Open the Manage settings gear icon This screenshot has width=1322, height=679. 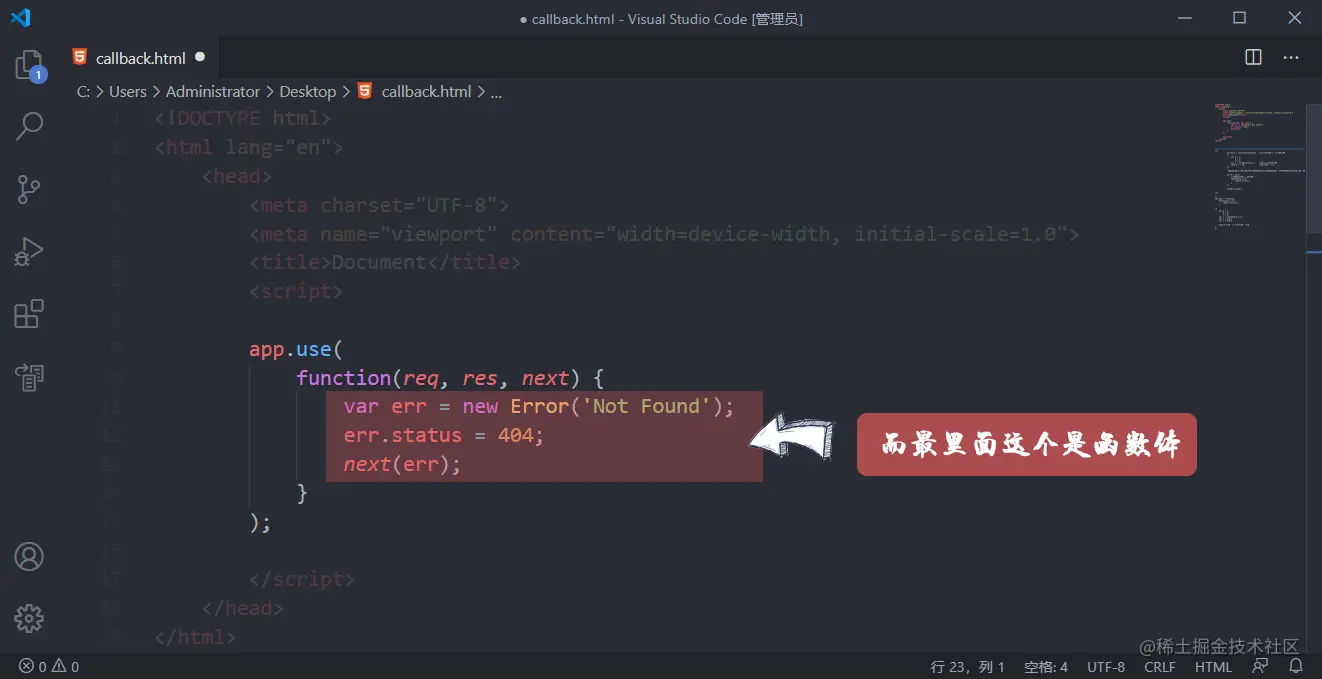pyautogui.click(x=29, y=618)
